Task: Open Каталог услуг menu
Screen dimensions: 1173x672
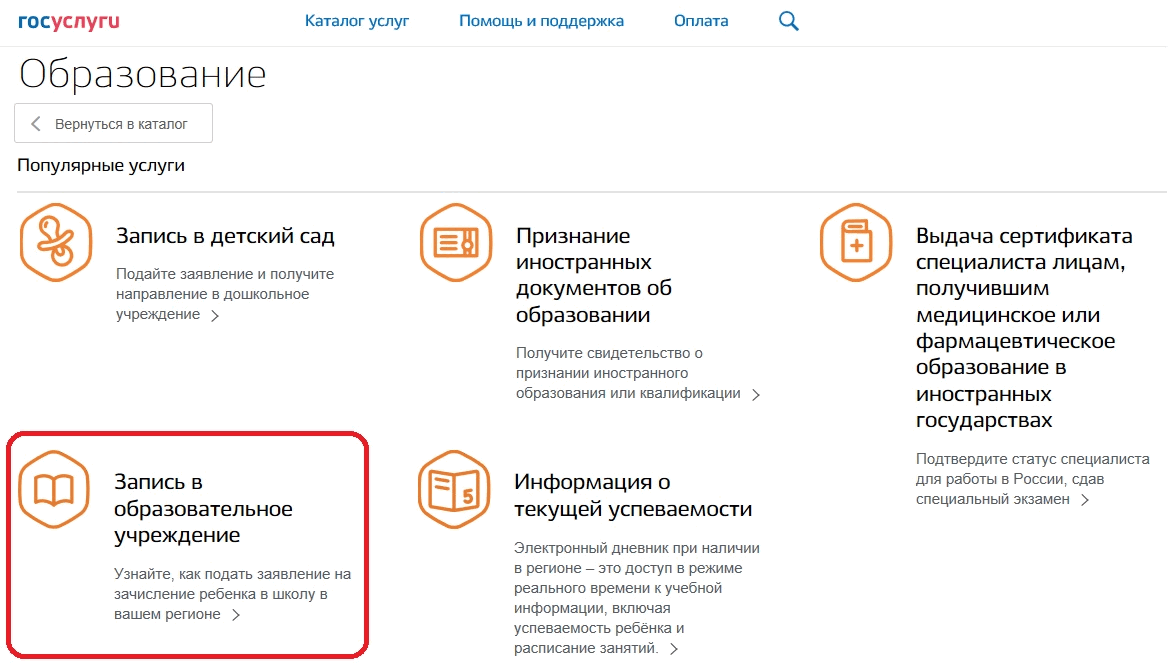Action: coord(357,21)
